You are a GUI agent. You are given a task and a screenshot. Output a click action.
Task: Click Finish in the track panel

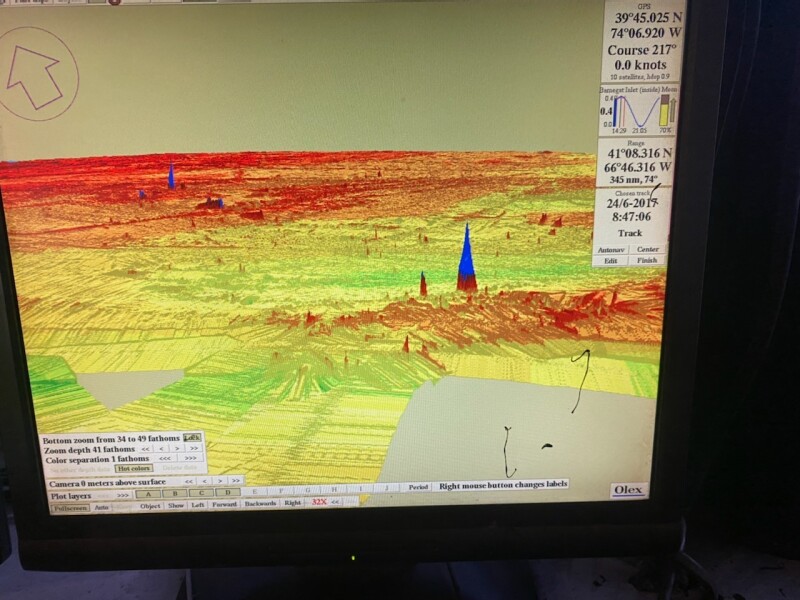[648, 260]
